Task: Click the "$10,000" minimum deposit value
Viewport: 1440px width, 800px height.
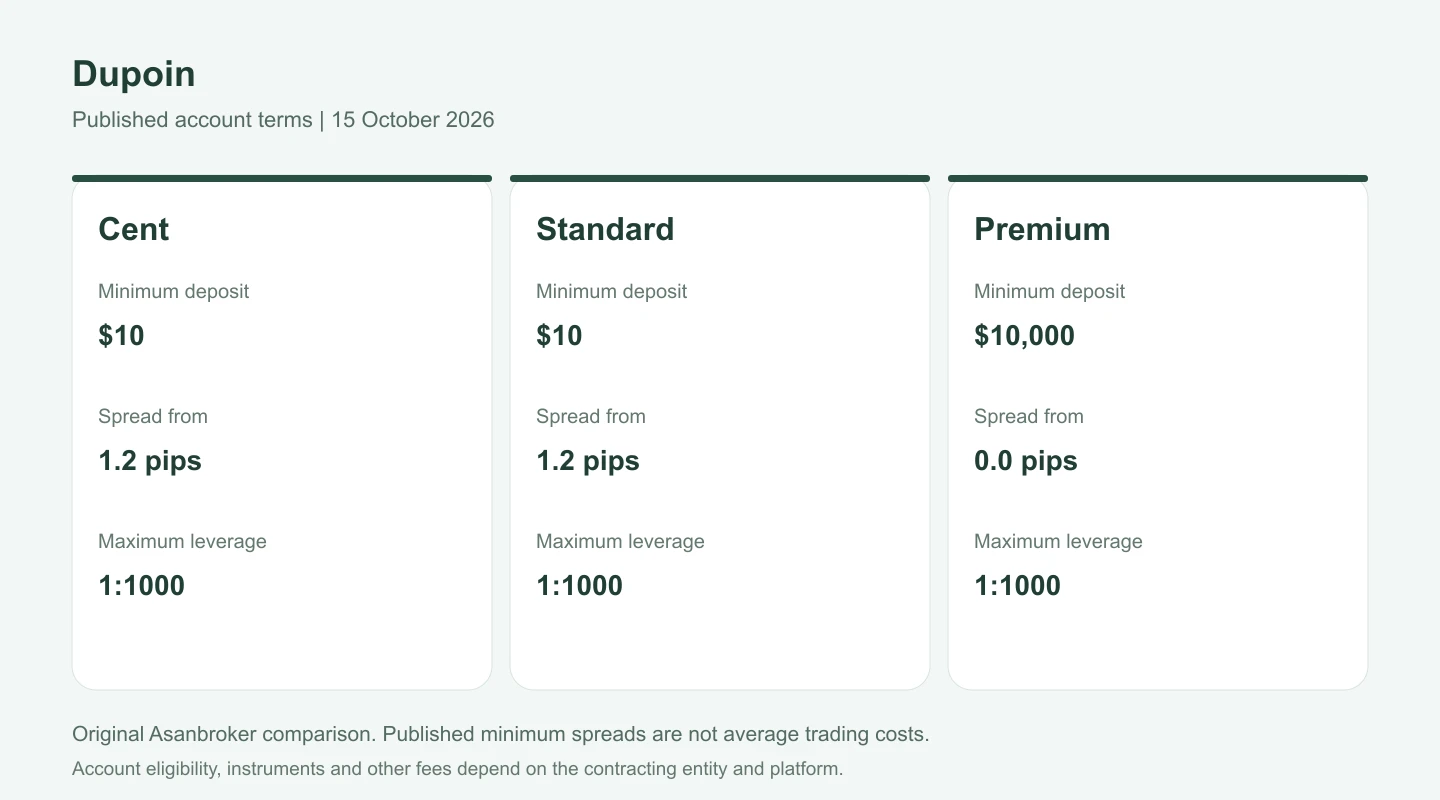Action: [1024, 335]
